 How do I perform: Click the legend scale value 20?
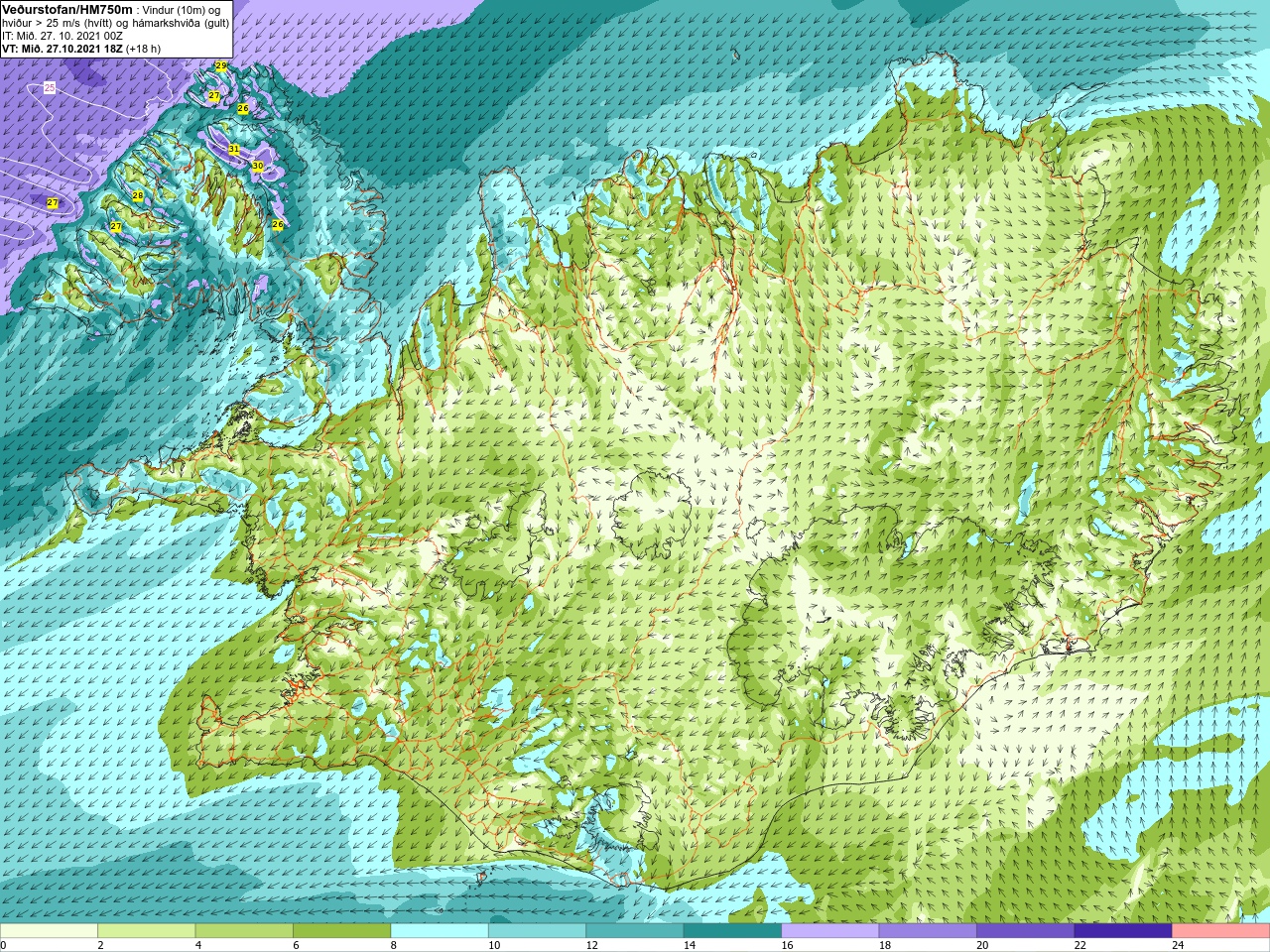click(983, 945)
